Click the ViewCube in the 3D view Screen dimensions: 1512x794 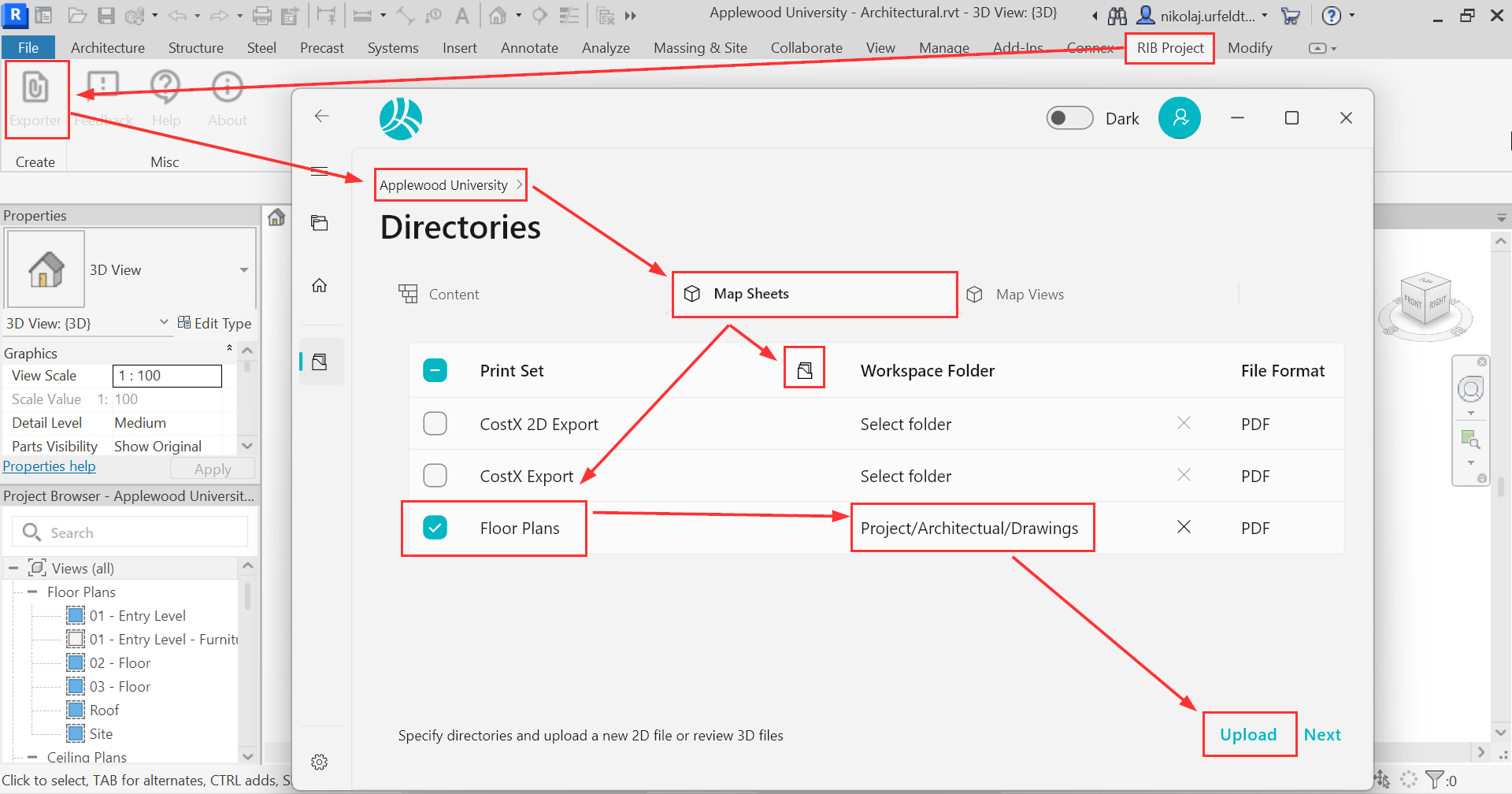(1425, 302)
